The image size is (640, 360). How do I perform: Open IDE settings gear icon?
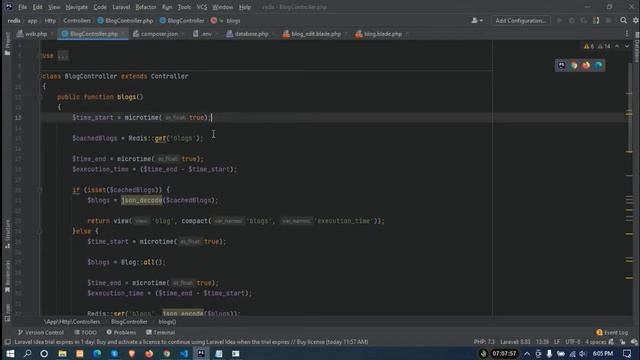coord(636,20)
